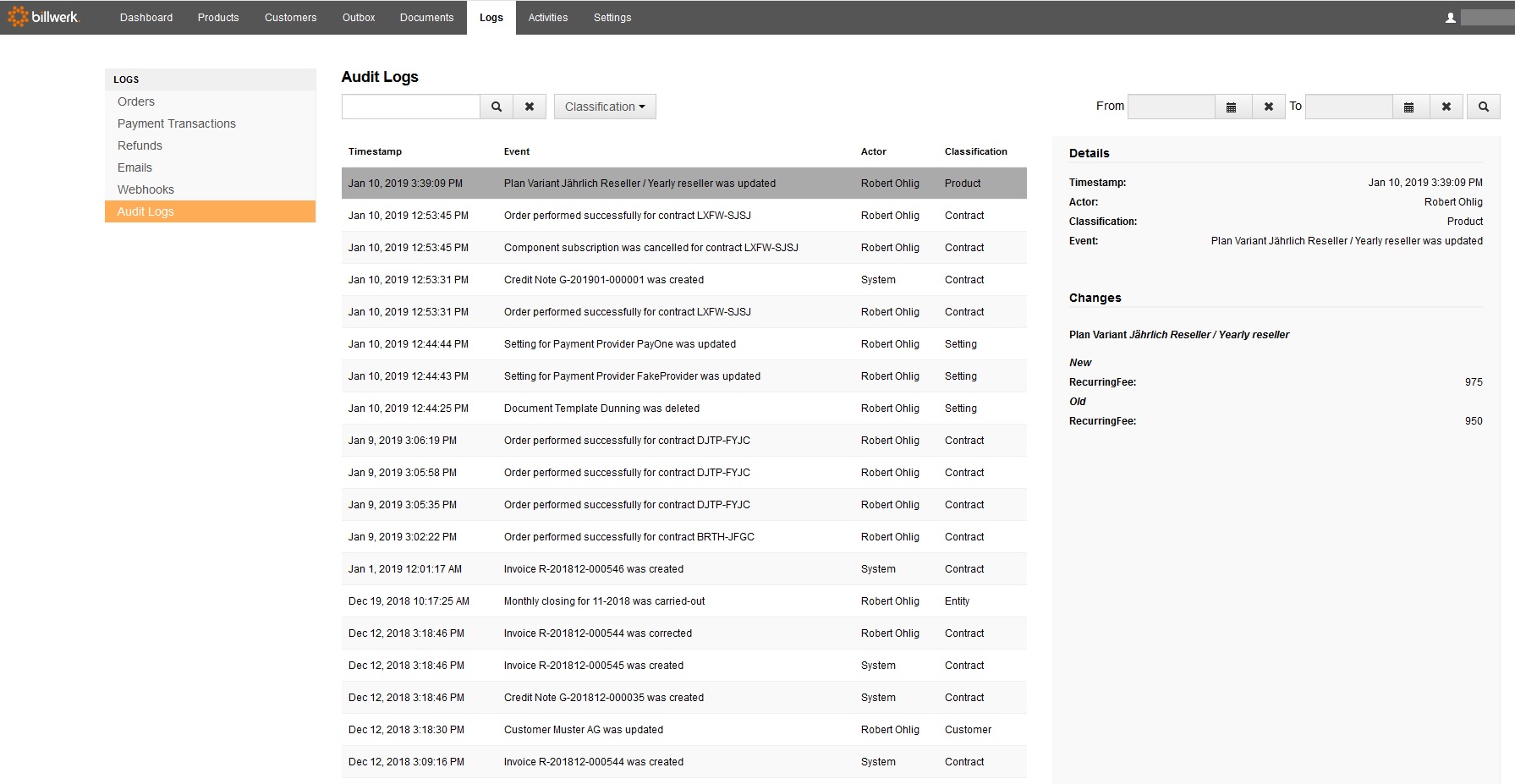Image resolution: width=1515 pixels, height=784 pixels.
Task: Clear the audit log search text
Action: point(530,107)
